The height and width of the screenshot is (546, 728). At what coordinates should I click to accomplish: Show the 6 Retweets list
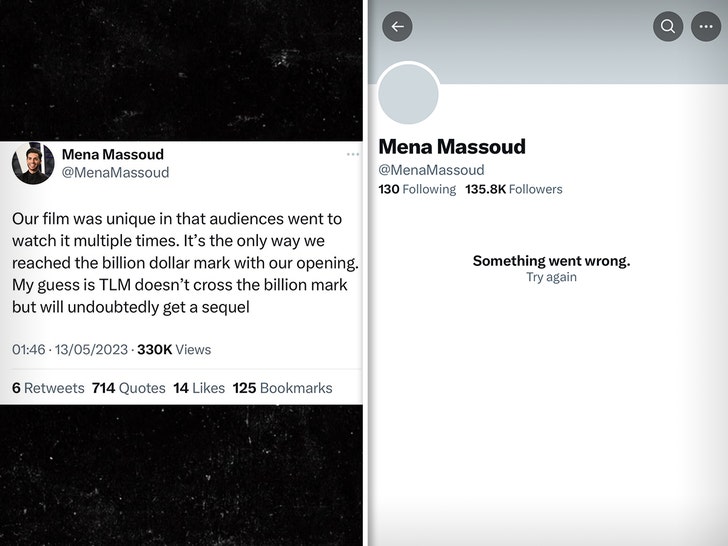coord(48,388)
